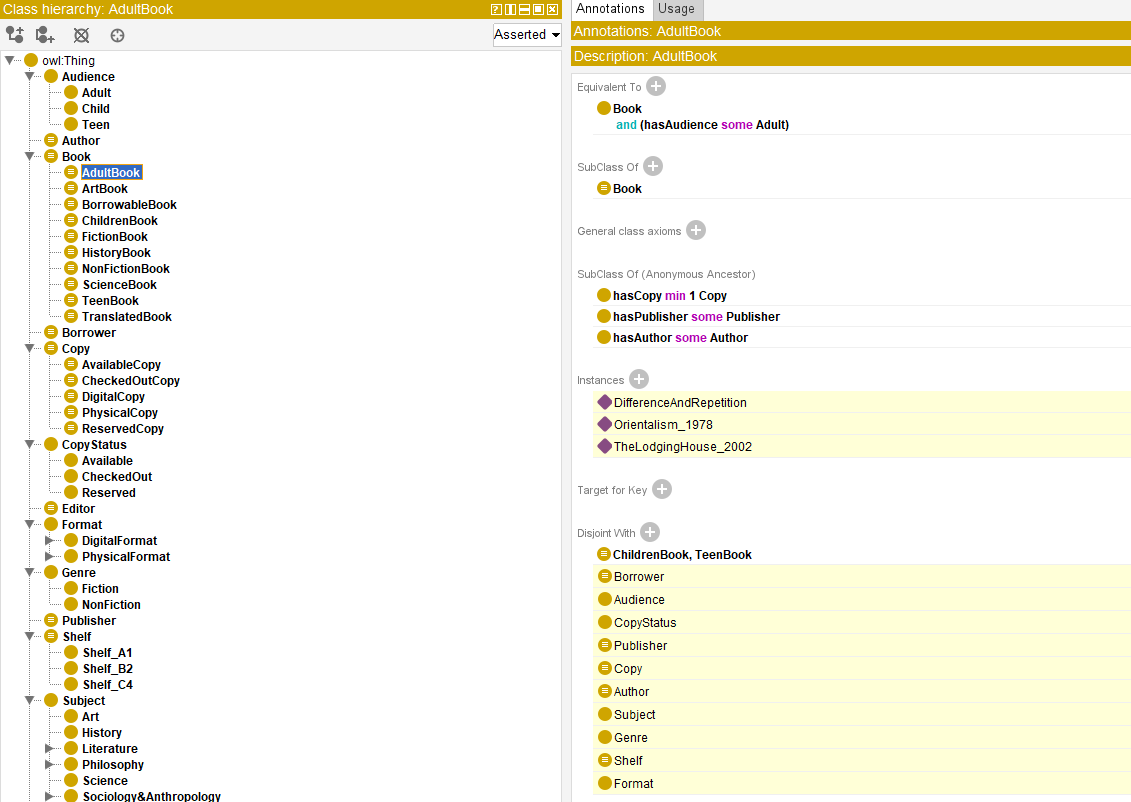The image size is (1131, 802).
Task: Expand the DigitalFormat tree node
Action: [50, 541]
